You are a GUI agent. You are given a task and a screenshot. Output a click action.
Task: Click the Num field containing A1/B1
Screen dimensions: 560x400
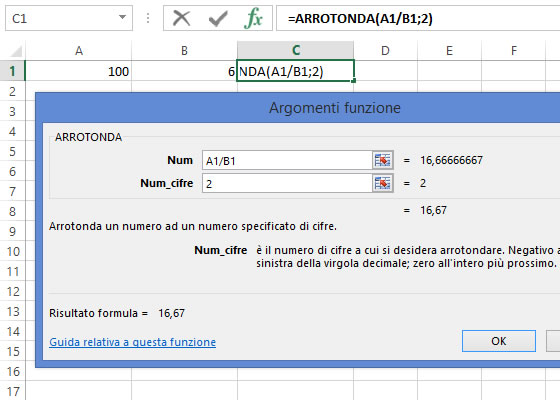pyautogui.click(x=288, y=160)
